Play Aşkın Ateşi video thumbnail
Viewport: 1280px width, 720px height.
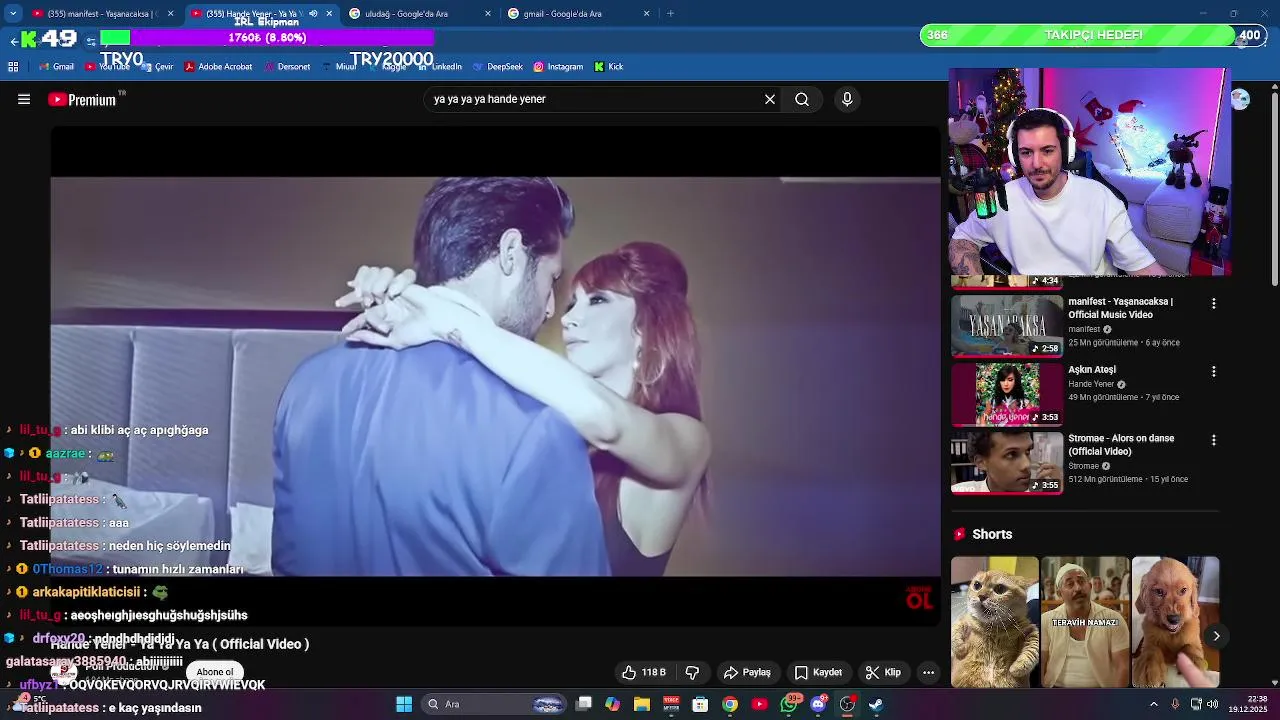pyautogui.click(x=1007, y=394)
